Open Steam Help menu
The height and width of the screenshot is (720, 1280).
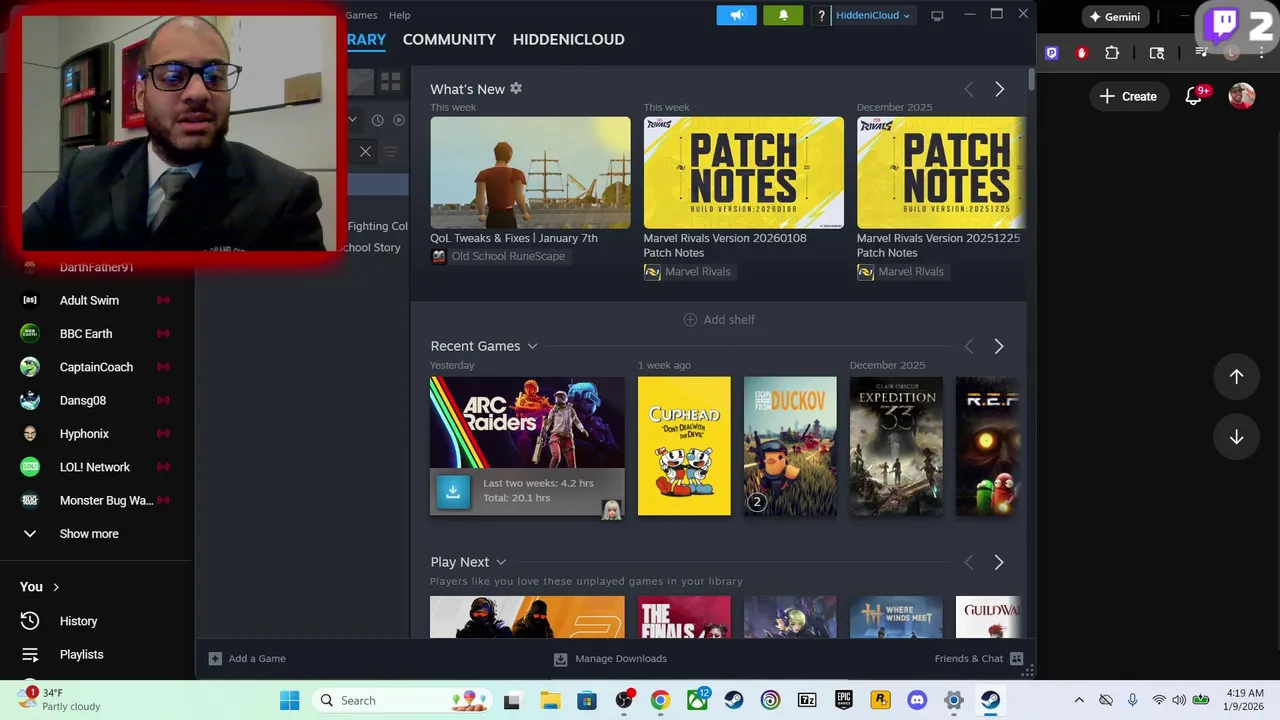399,15
